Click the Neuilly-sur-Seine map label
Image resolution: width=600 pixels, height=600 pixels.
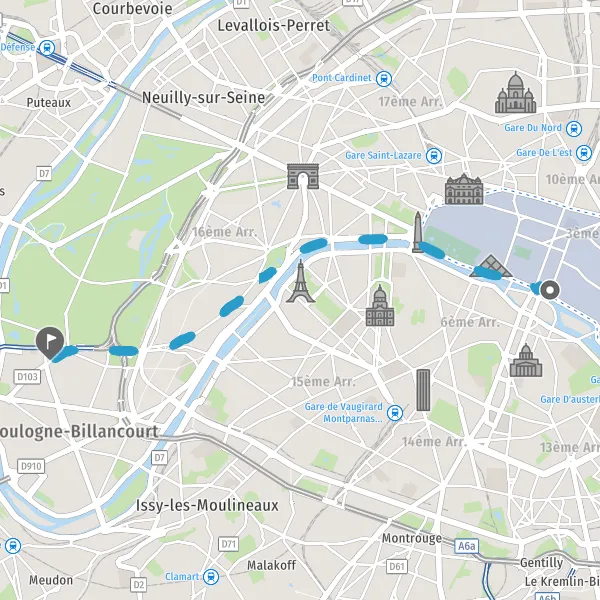point(204,98)
